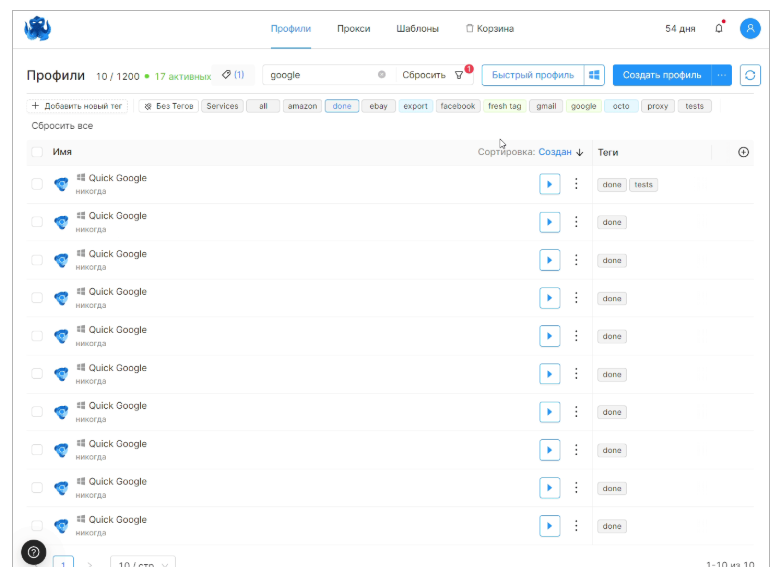Screen dimensions: 775x567
Task: Filter by the facebook tag
Action: click(x=458, y=106)
